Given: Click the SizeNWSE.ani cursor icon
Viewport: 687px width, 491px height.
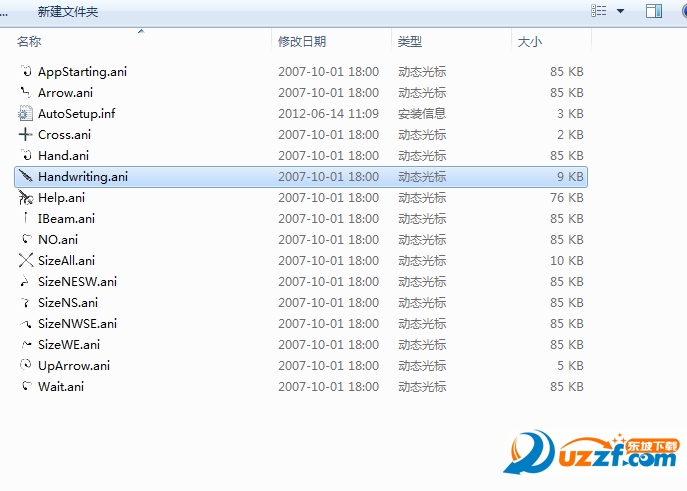Looking at the screenshot, I should pyautogui.click(x=25, y=324).
